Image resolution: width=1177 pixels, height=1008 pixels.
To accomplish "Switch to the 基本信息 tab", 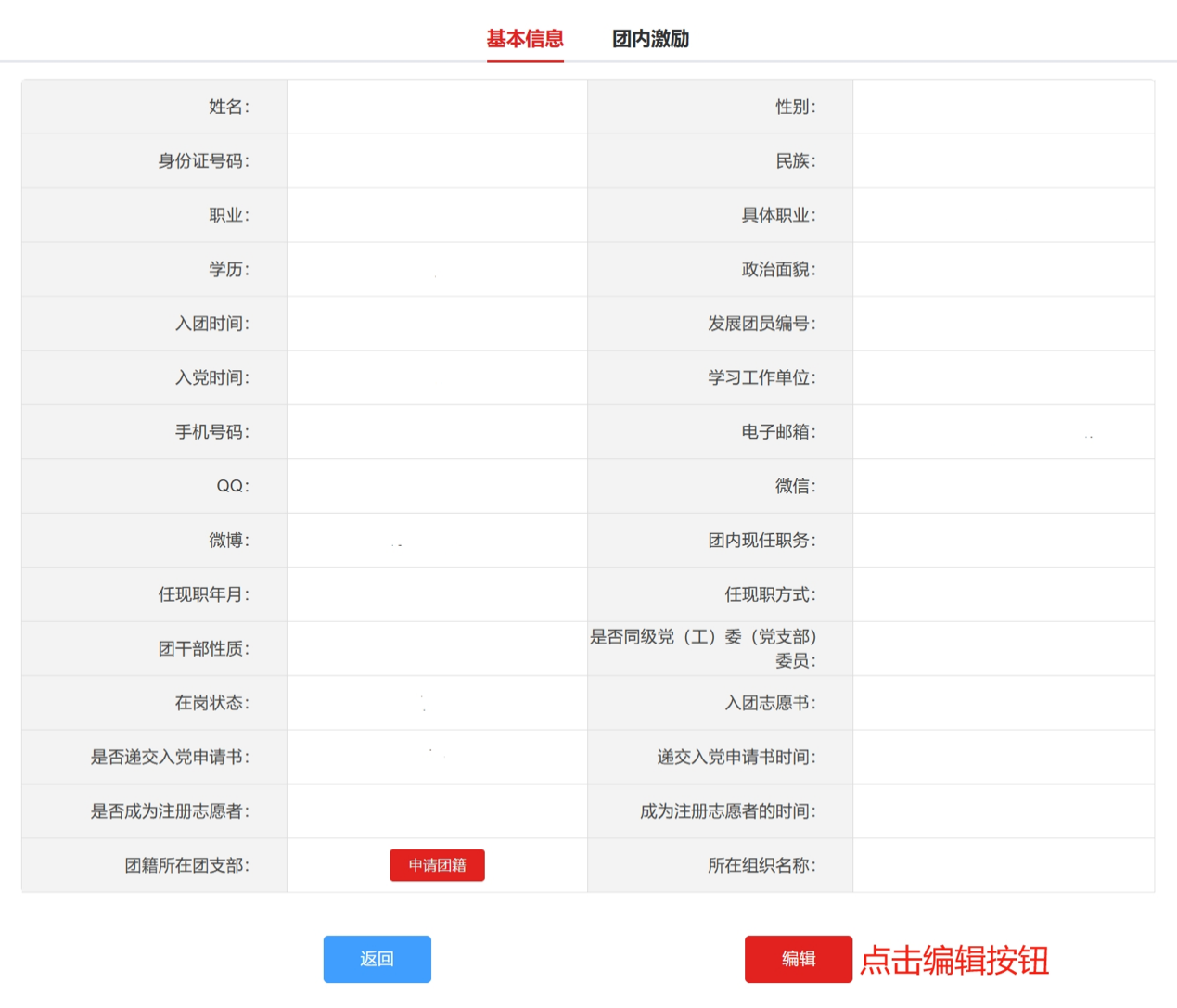I will [x=525, y=39].
